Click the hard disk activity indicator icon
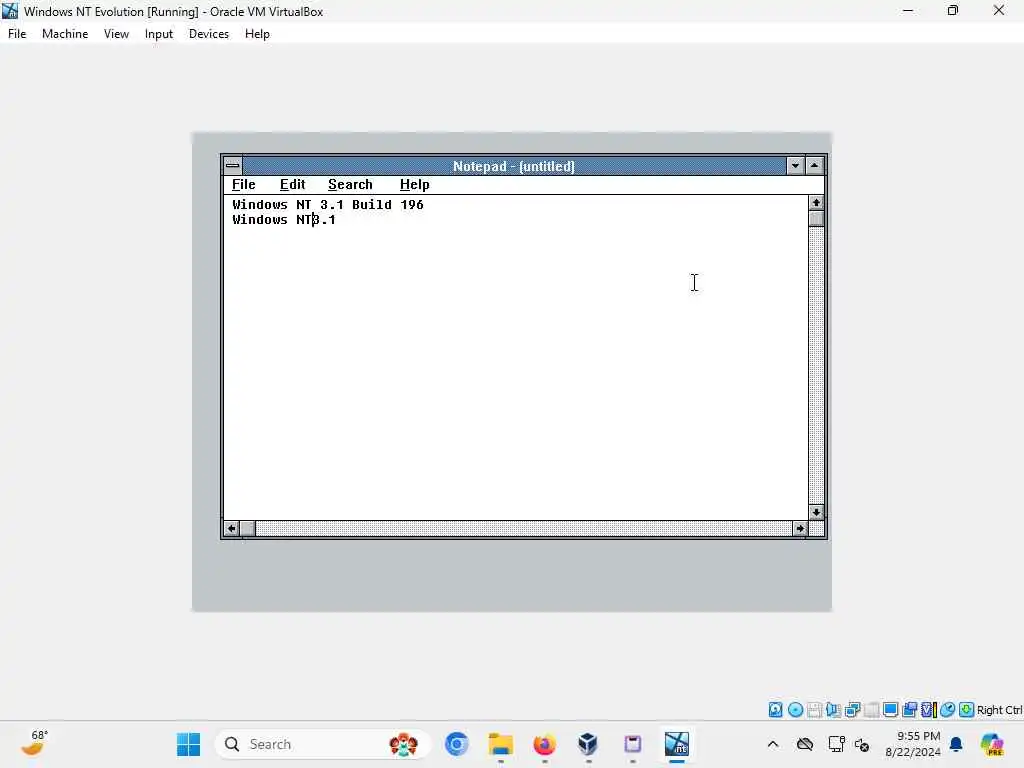Image resolution: width=1024 pixels, height=768 pixels. click(x=775, y=710)
